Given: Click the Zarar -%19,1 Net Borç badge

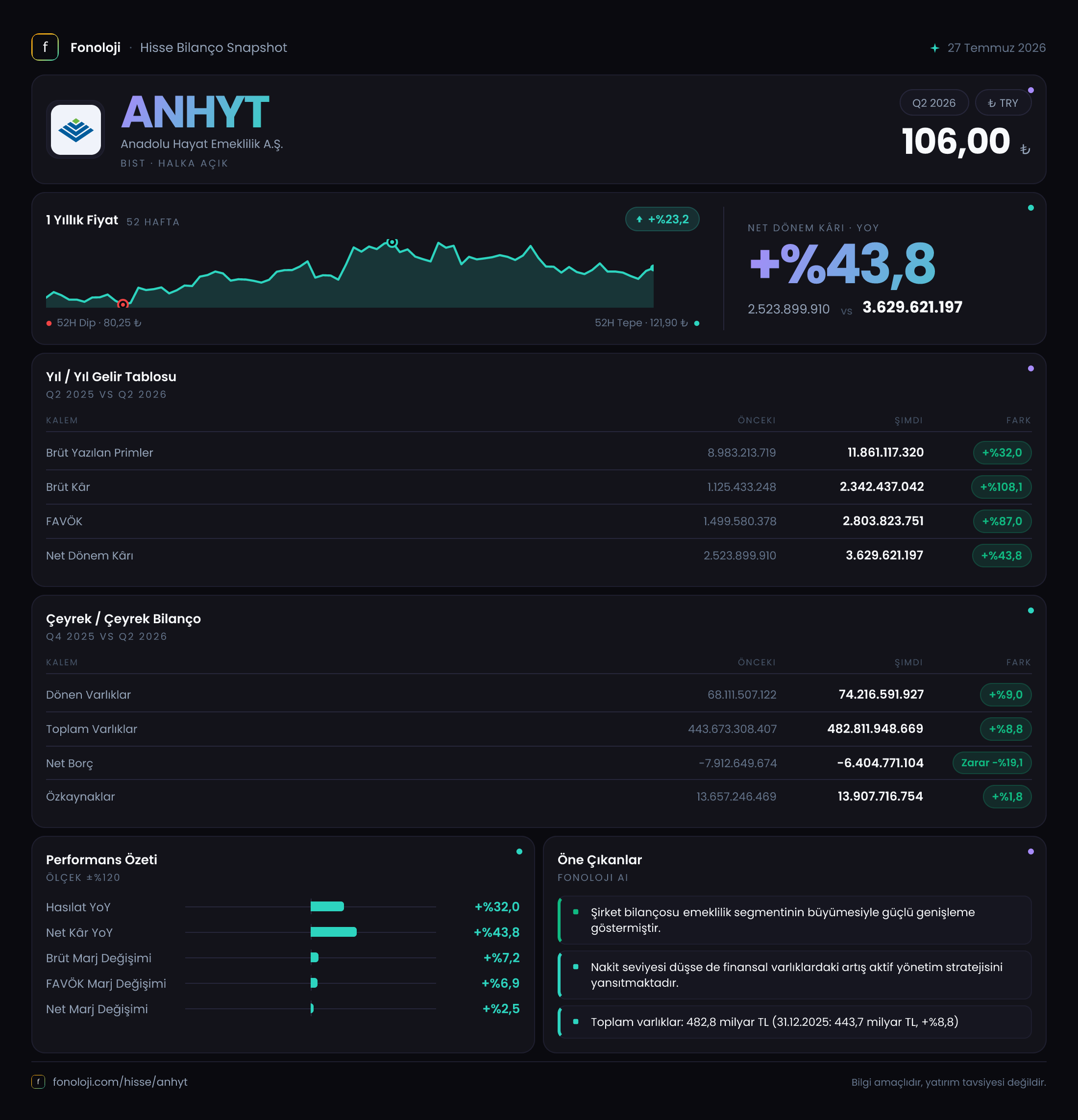Looking at the screenshot, I should click(992, 763).
